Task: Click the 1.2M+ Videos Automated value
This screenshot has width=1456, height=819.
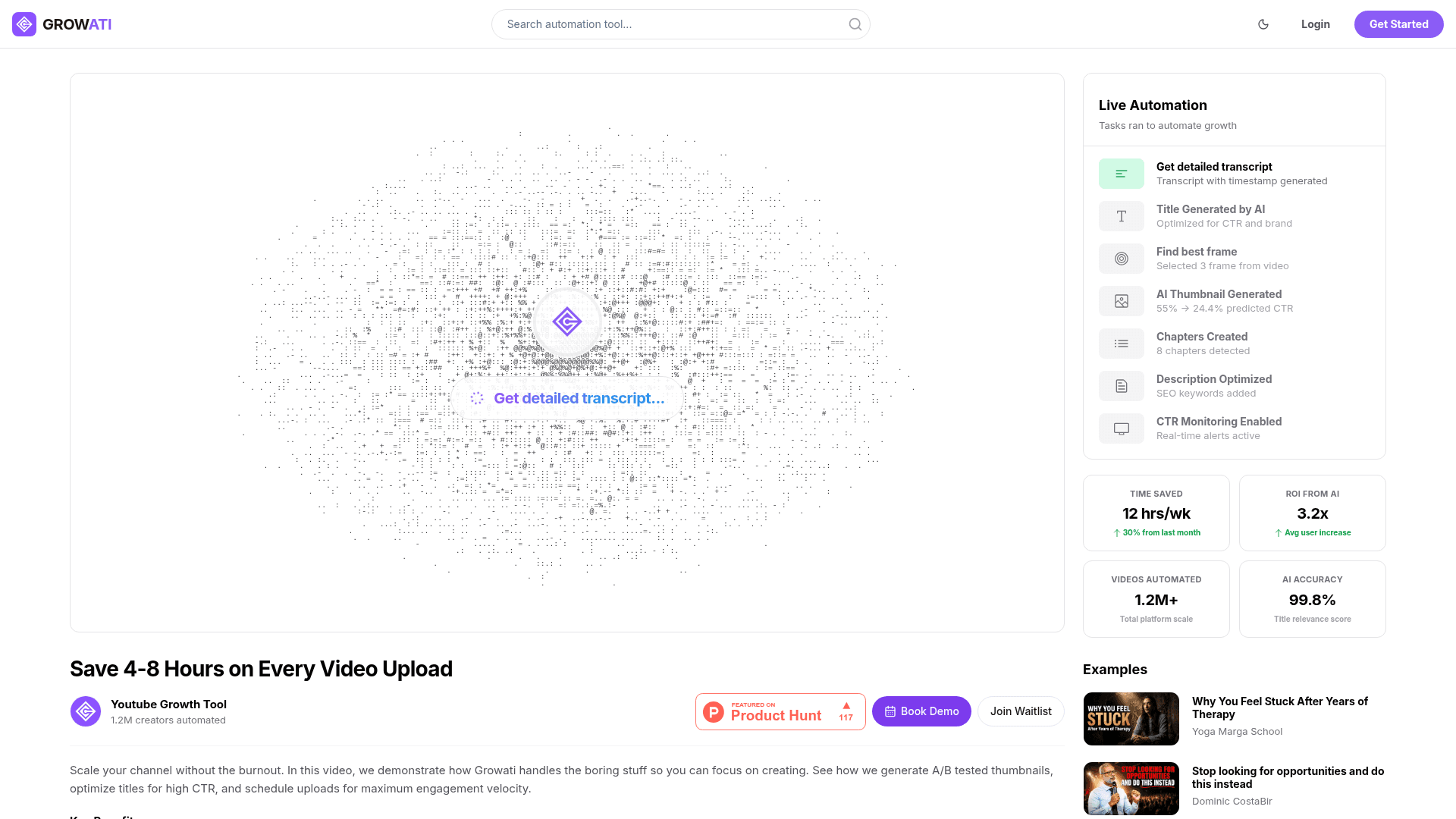Action: 1156,600
